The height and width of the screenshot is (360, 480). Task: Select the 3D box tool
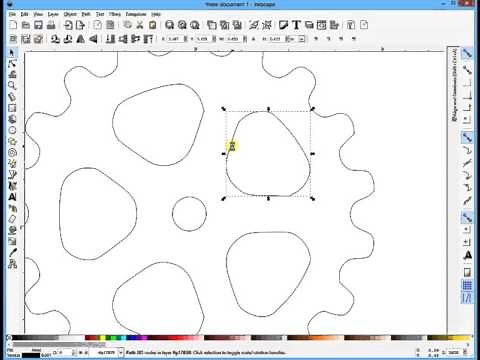point(12,119)
